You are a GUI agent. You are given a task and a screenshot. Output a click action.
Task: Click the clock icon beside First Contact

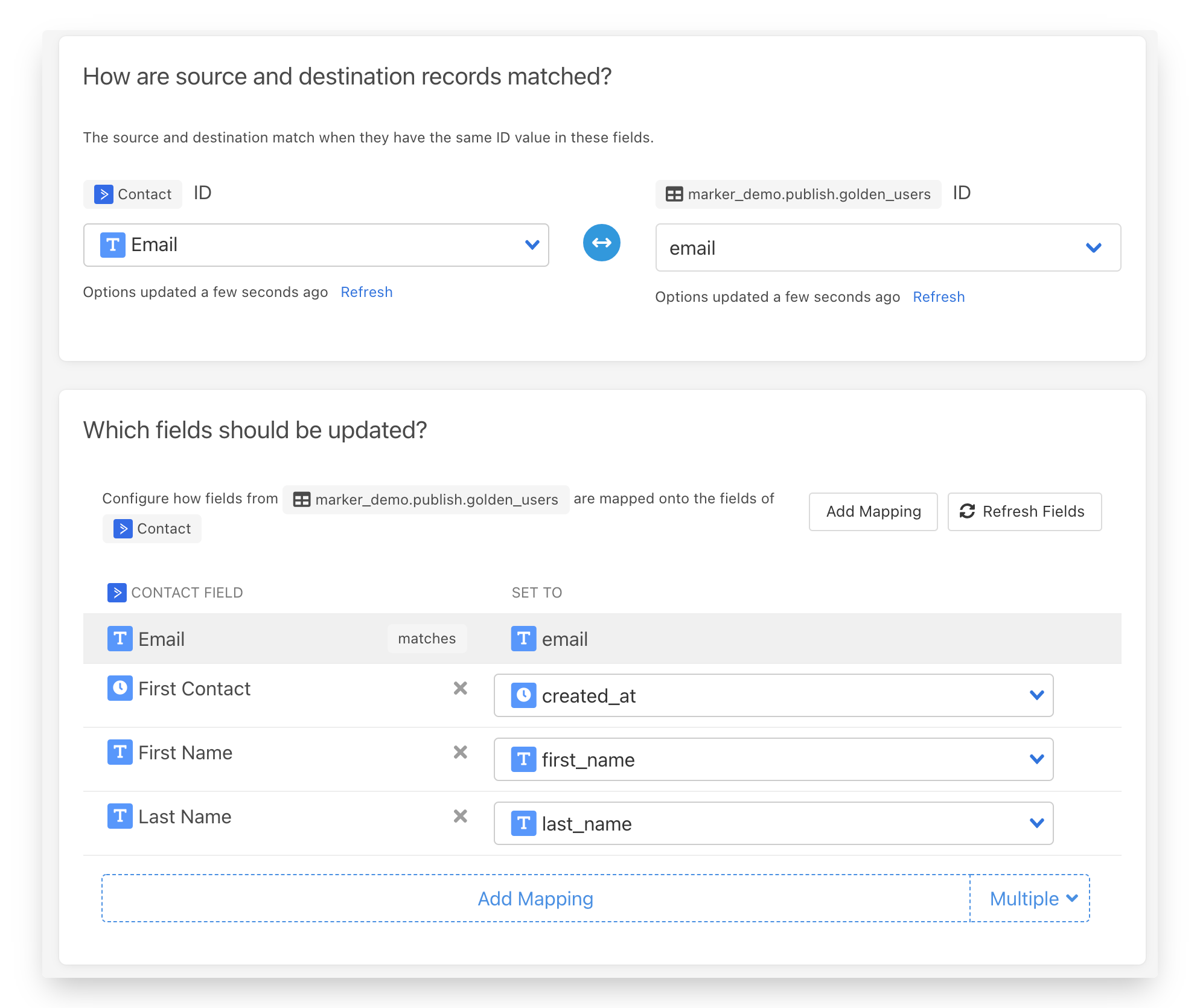pyautogui.click(x=120, y=688)
